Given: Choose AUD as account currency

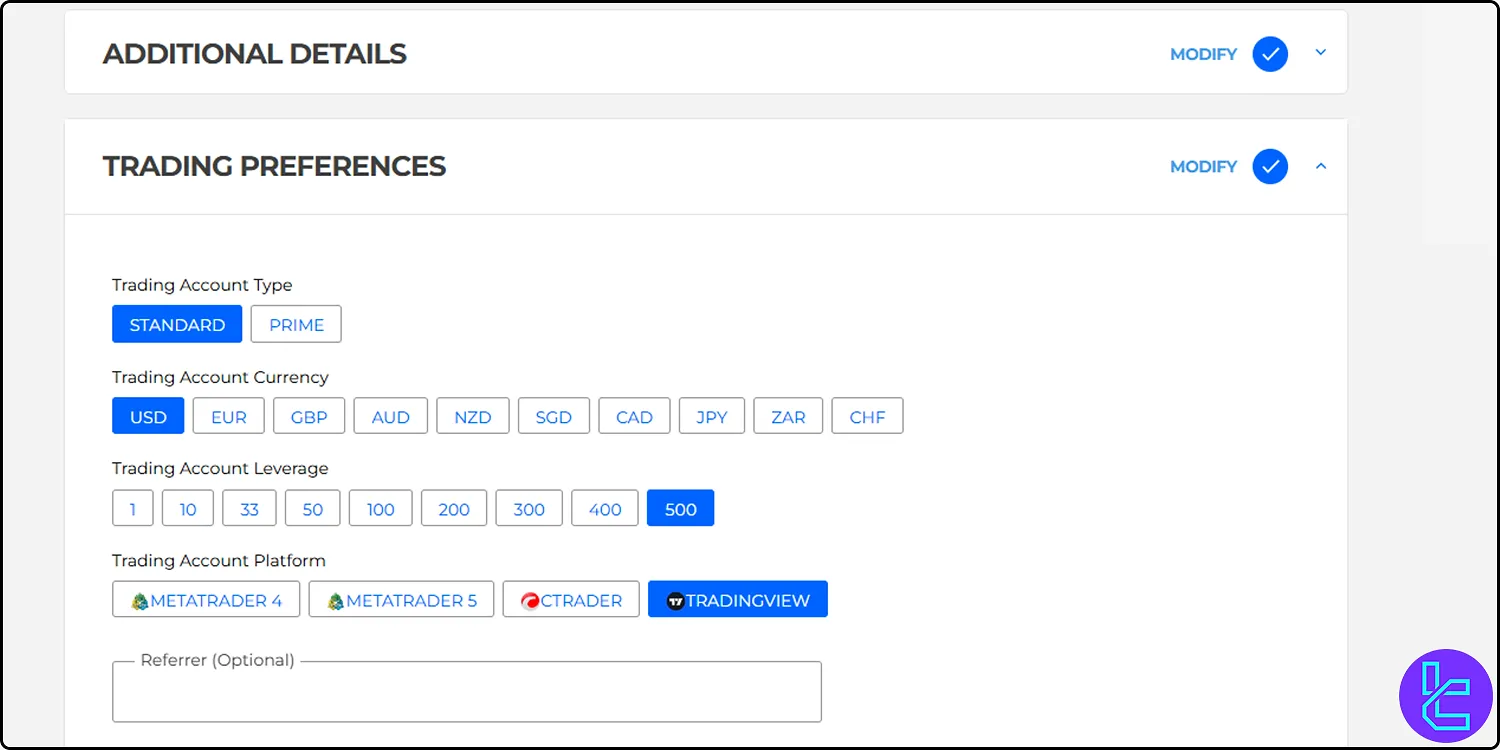Looking at the screenshot, I should pos(390,416).
